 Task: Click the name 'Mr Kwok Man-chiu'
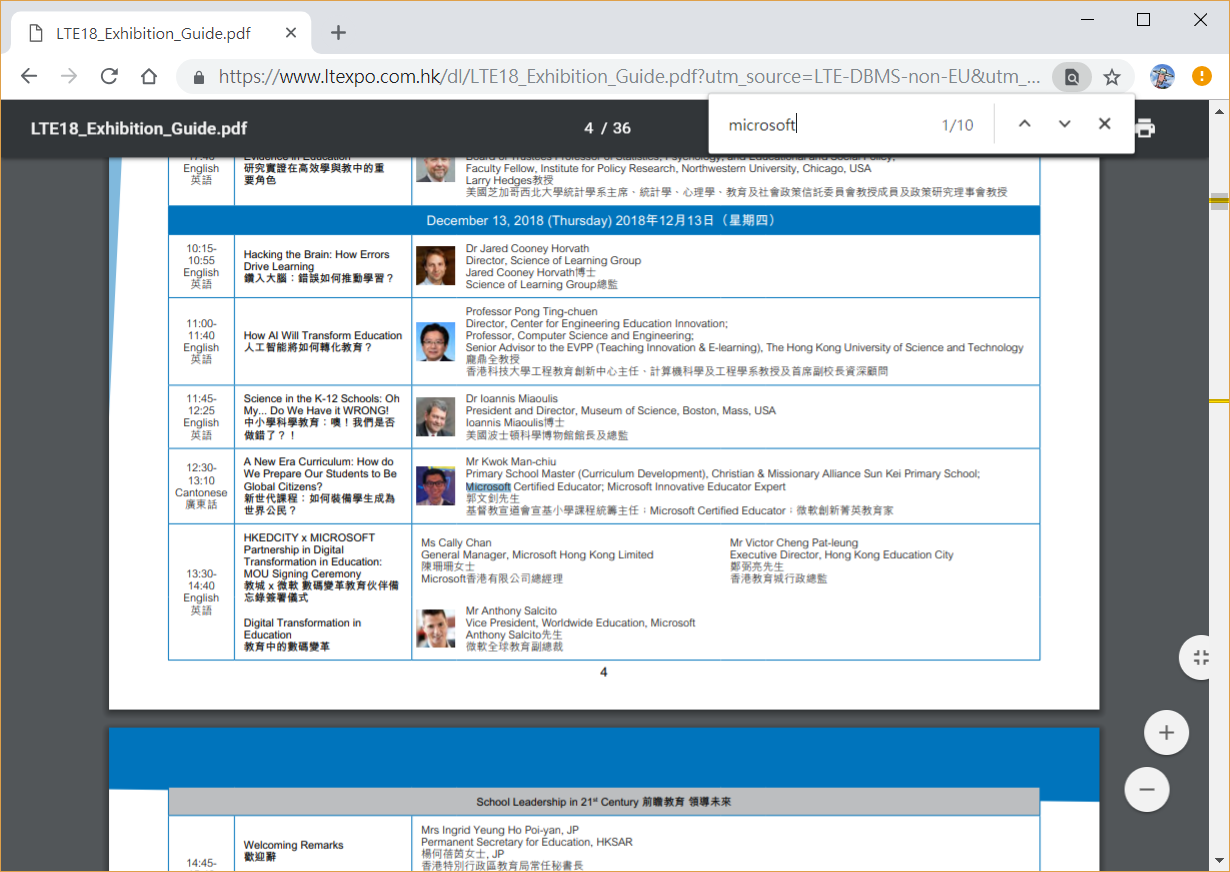point(509,462)
